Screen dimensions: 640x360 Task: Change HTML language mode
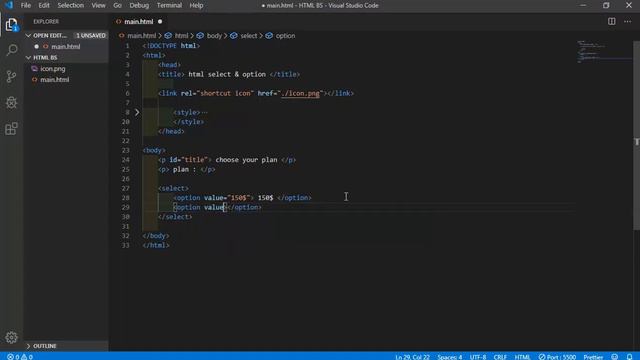click(522, 357)
